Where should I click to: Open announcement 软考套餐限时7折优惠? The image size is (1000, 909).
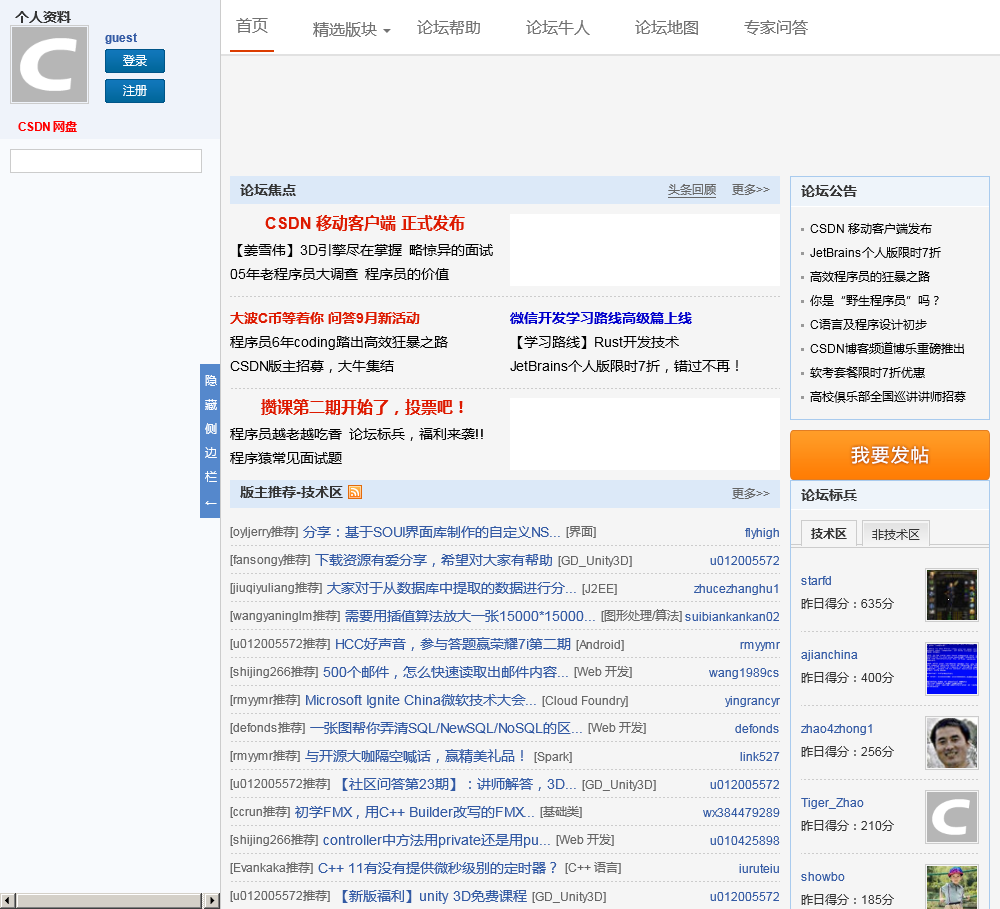[867, 373]
